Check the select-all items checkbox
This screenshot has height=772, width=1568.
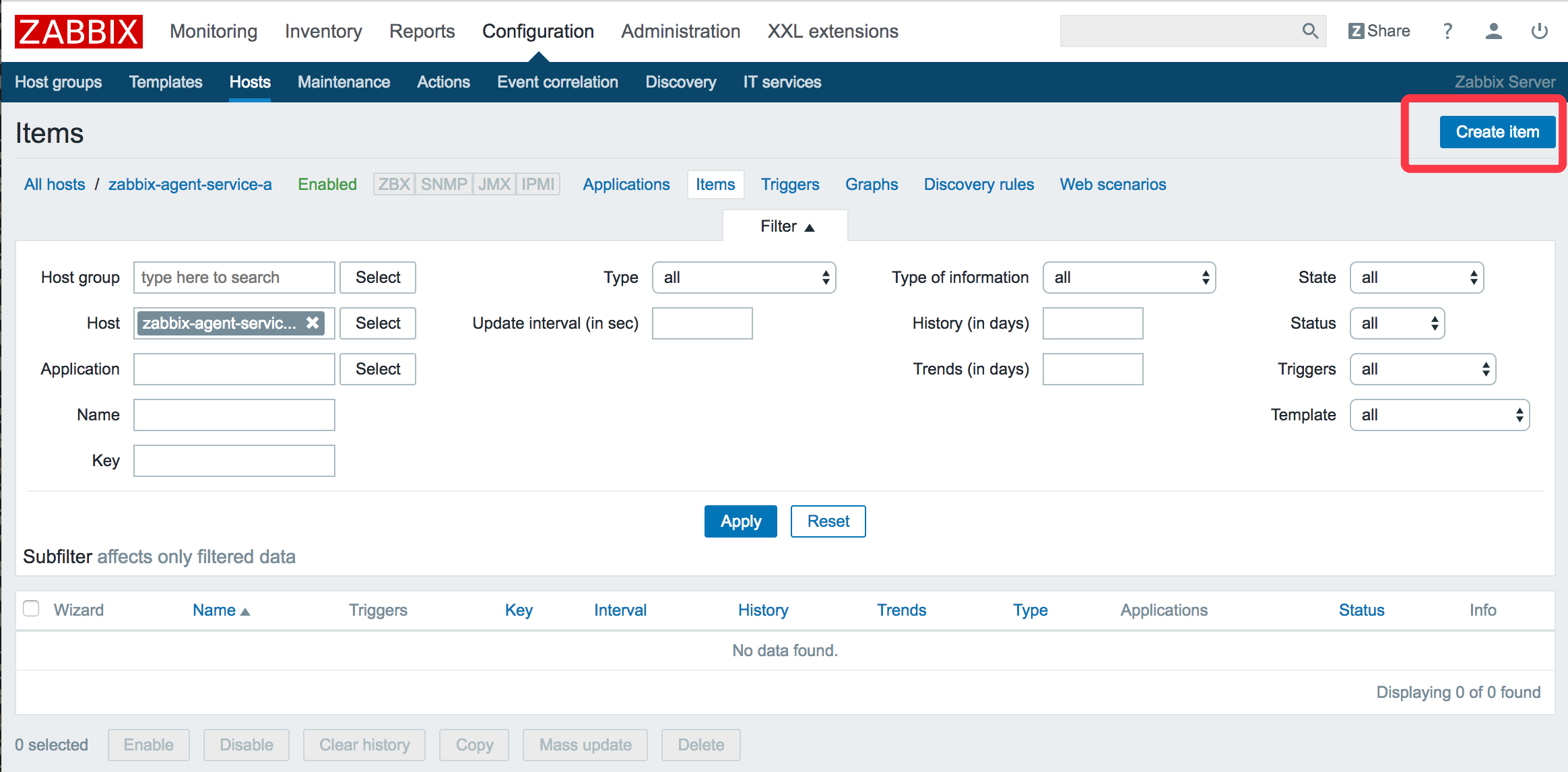click(31, 608)
